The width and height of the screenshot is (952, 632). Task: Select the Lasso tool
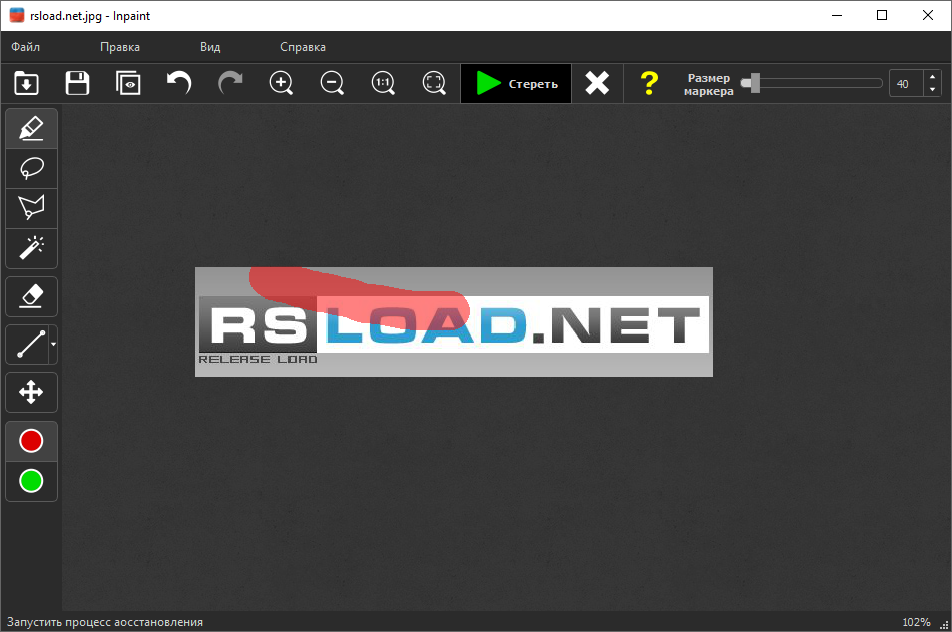click(x=31, y=168)
